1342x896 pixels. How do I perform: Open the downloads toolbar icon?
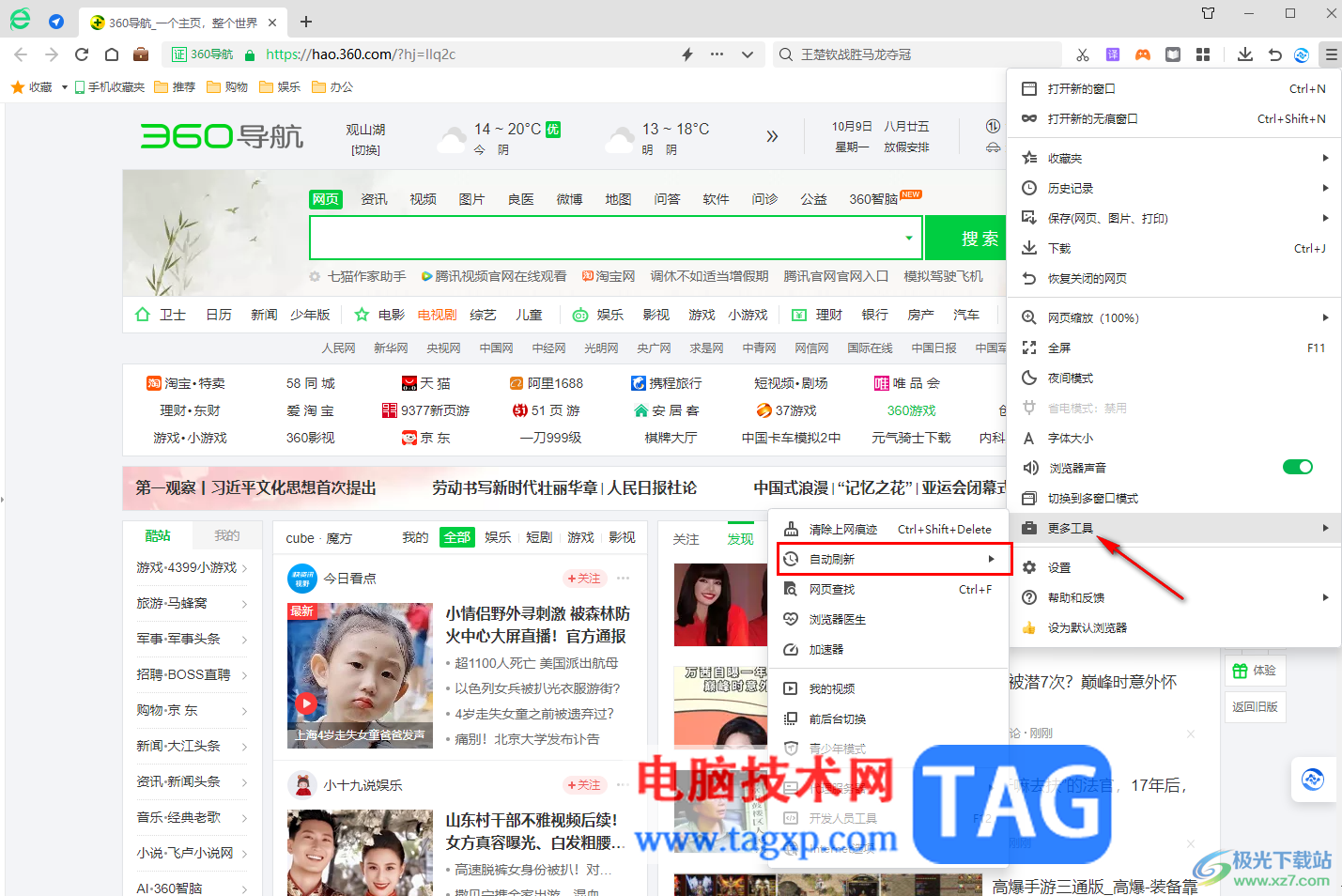pos(1245,54)
